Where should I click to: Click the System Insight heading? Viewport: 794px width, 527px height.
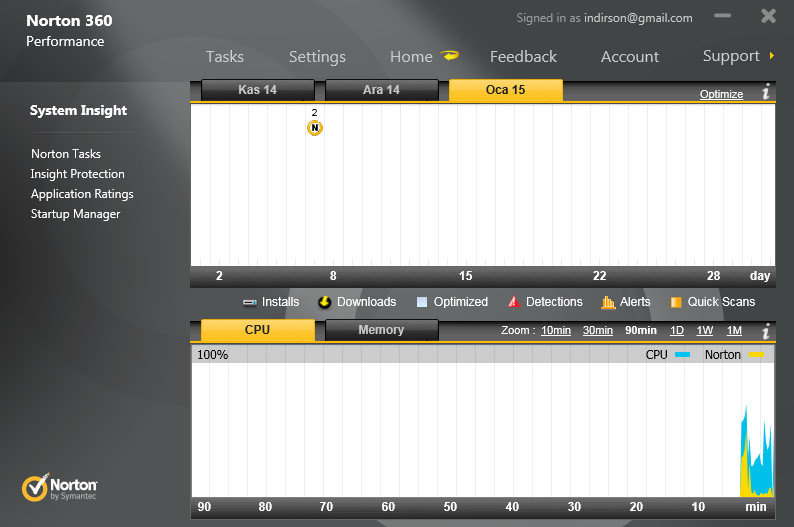click(x=78, y=110)
